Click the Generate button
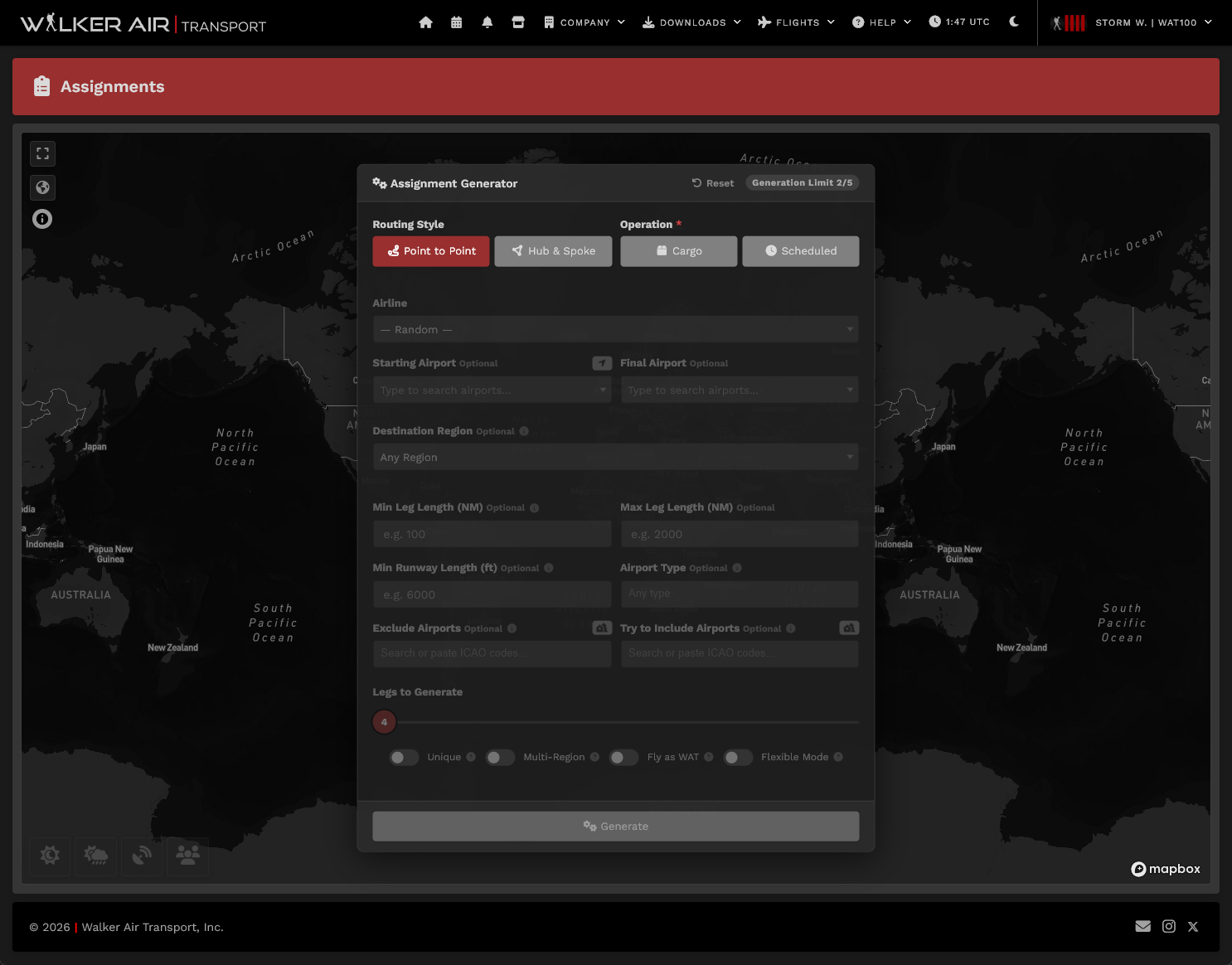This screenshot has height=965, width=1232. pos(616,827)
